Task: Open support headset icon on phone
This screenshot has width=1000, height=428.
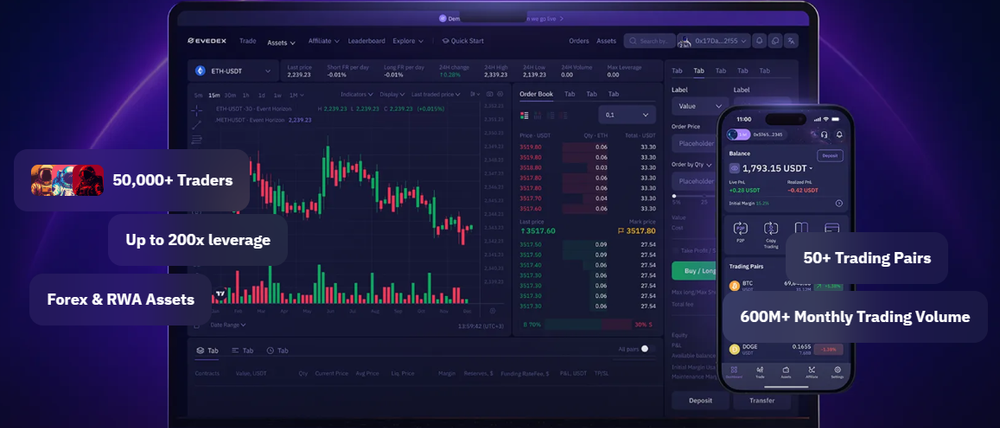Action: coord(825,135)
